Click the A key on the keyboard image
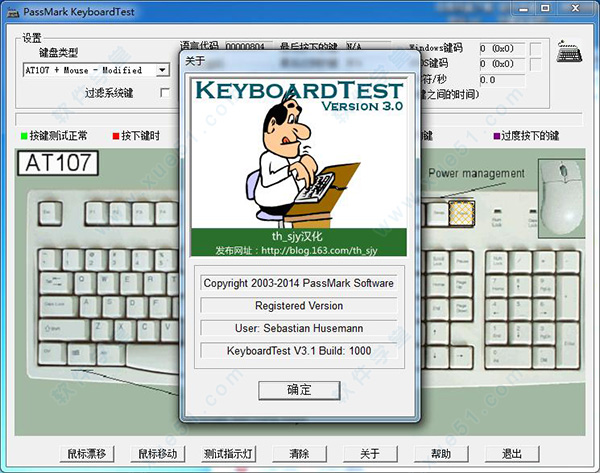This screenshot has width=600, height=473. [x=90, y=307]
